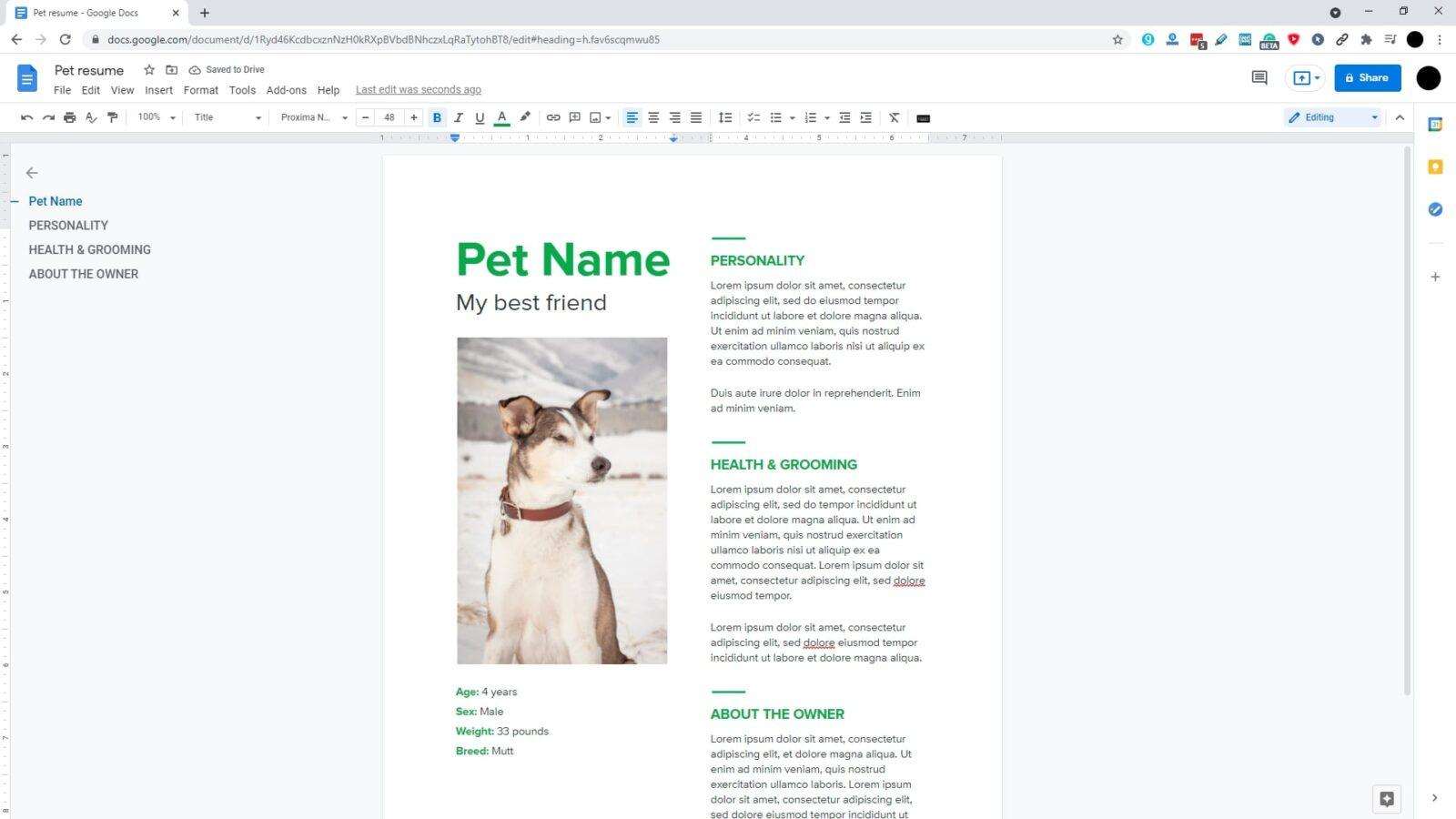Toggle italic formatting
The height and width of the screenshot is (819, 1456).
pyautogui.click(x=459, y=116)
